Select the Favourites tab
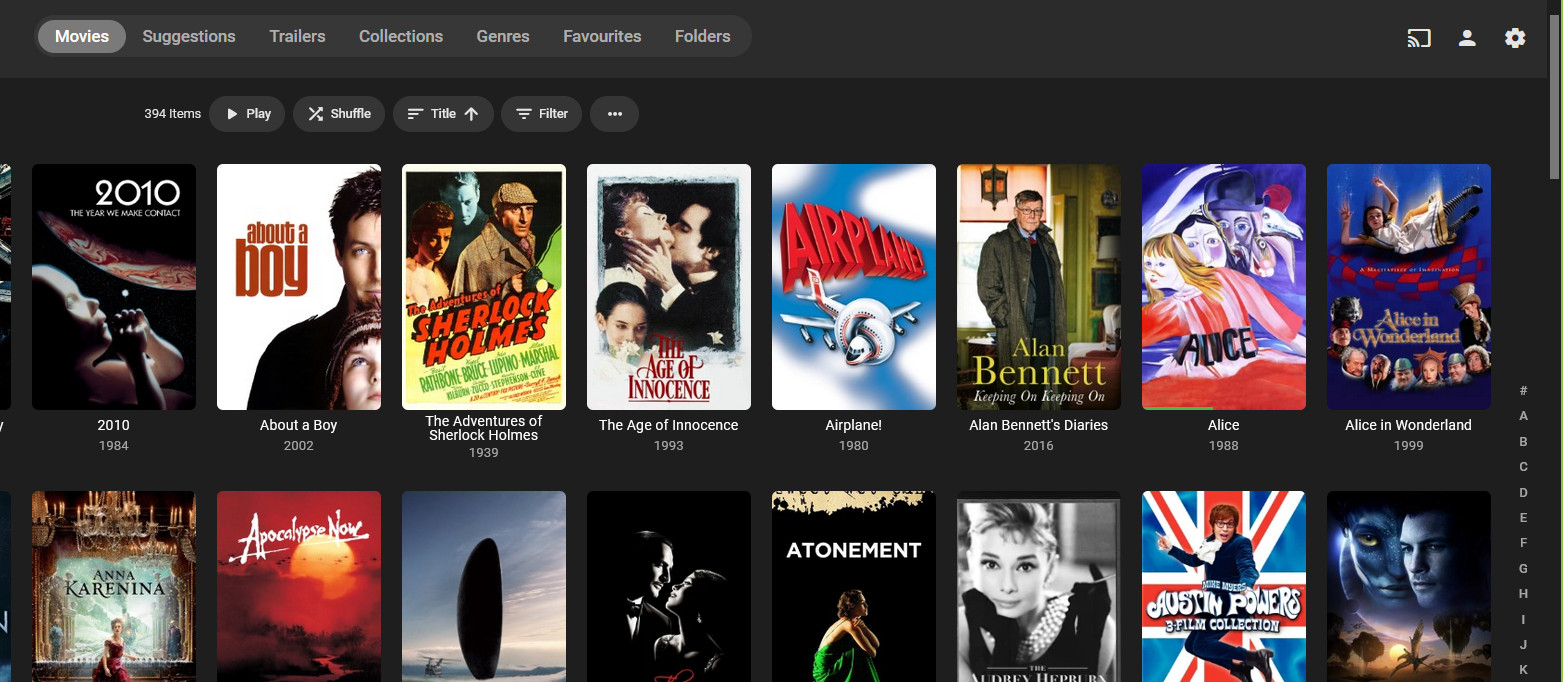1563x682 pixels. tap(602, 36)
